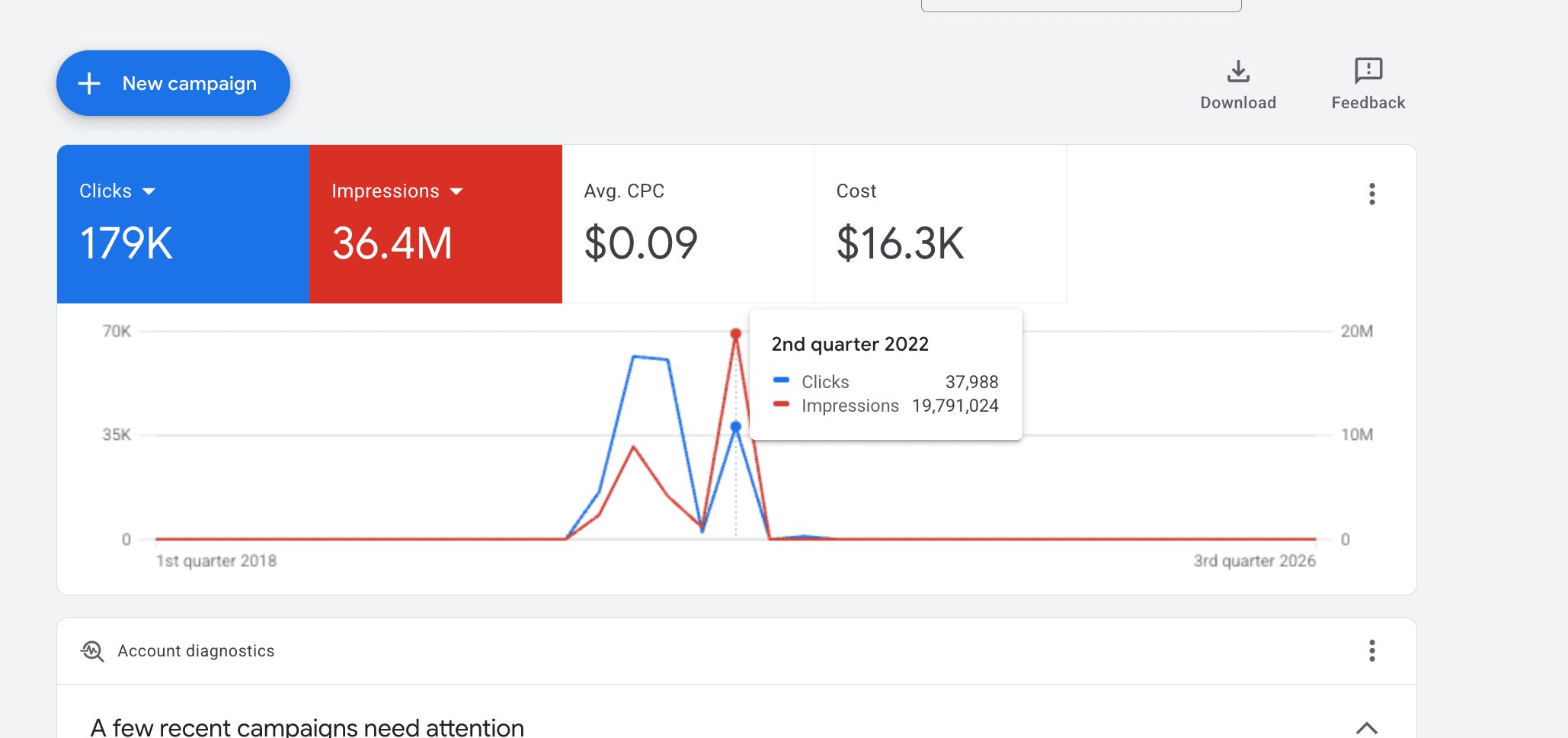Select the Avg. CPC metric tile
This screenshot has width=1568, height=738.
click(688, 224)
